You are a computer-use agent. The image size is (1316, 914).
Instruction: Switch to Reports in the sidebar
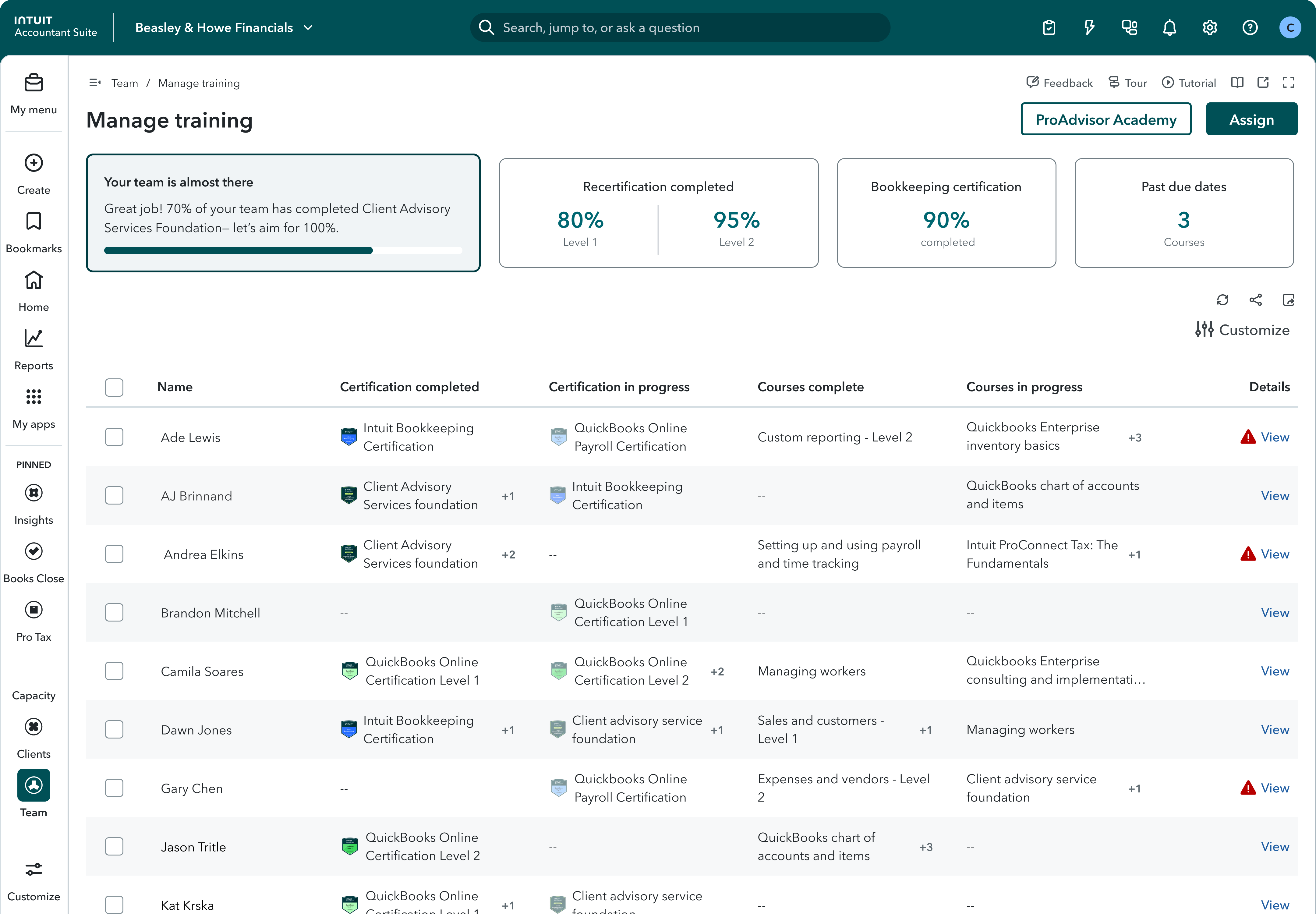pyautogui.click(x=33, y=338)
